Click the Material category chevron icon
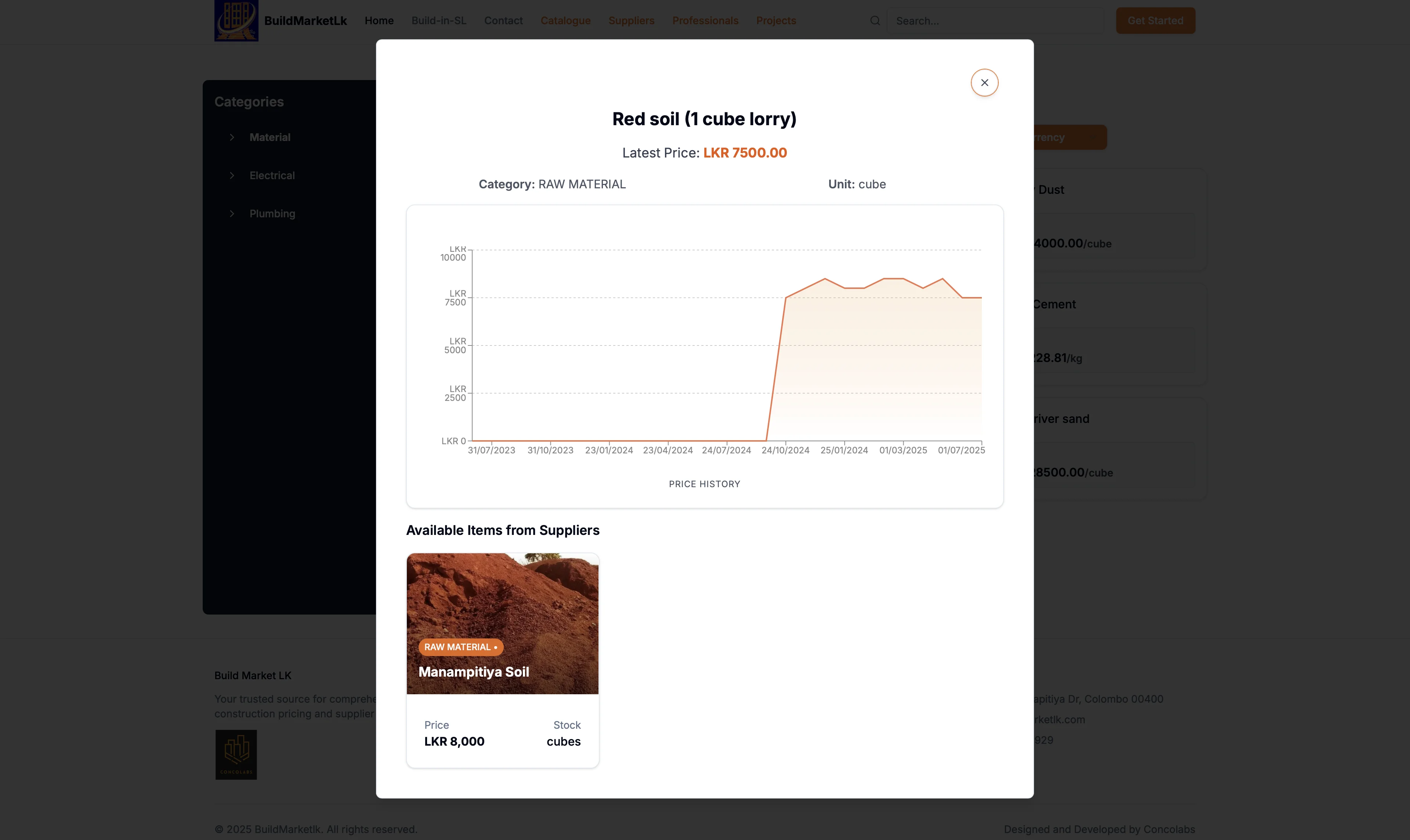 pos(231,137)
